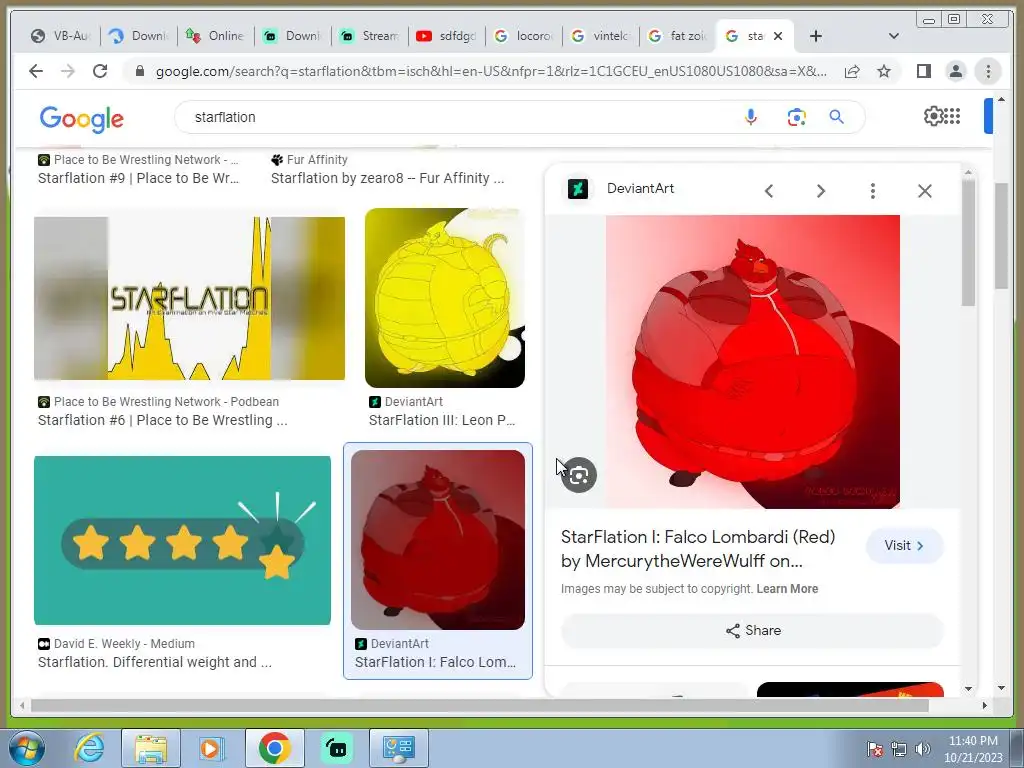This screenshot has height=768, width=1024.
Task: Click the Google logo
Action: [x=81, y=118]
